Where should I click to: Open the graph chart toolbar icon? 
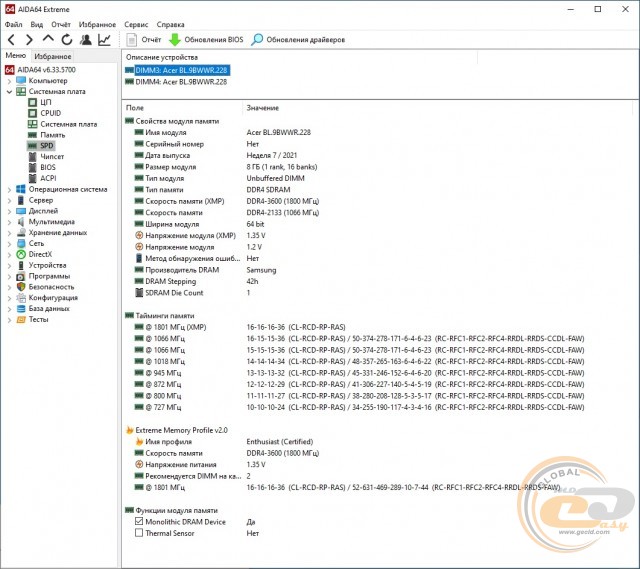tap(104, 40)
